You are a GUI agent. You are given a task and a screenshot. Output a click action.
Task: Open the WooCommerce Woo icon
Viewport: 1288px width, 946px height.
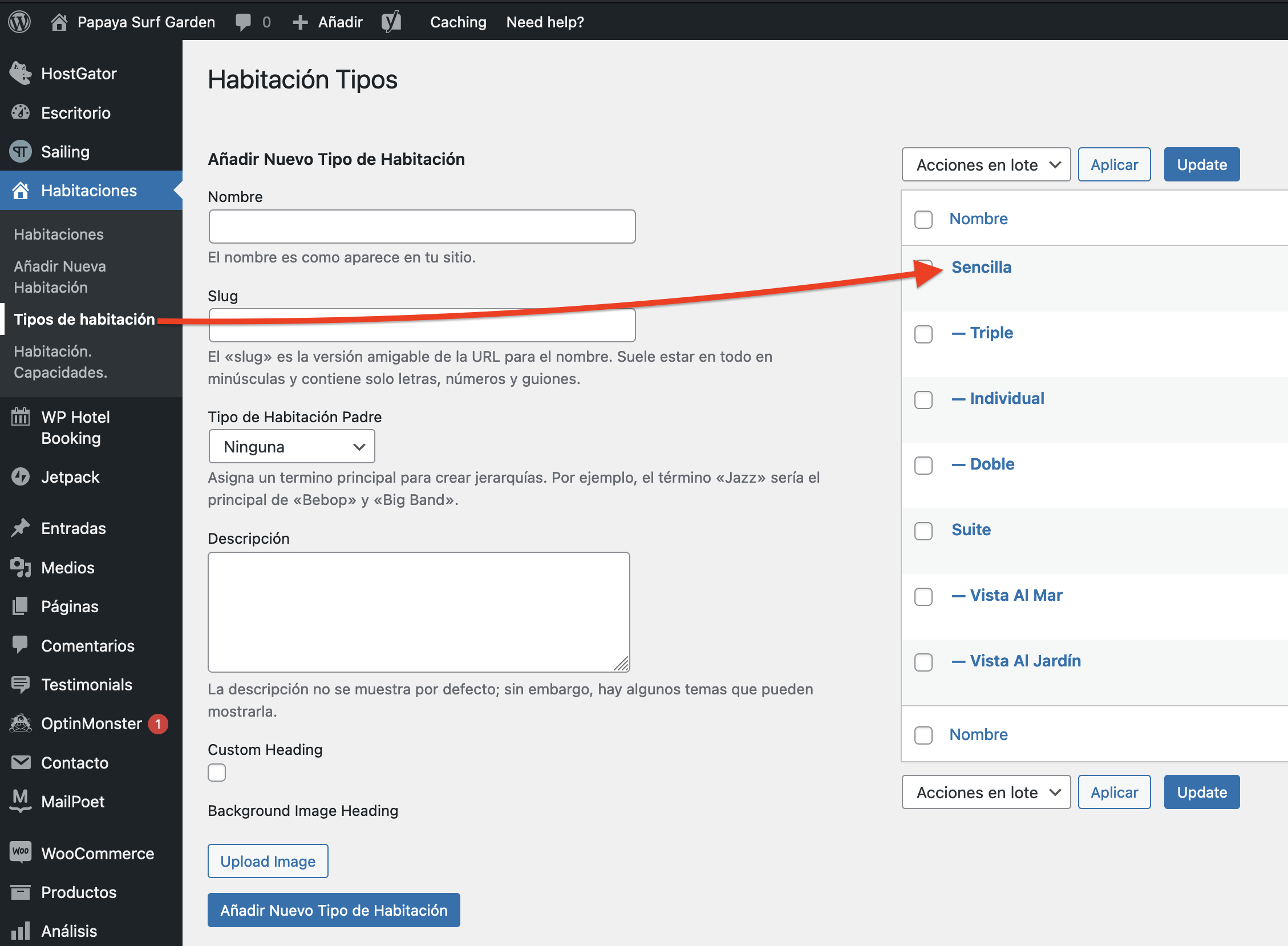pyautogui.click(x=21, y=852)
